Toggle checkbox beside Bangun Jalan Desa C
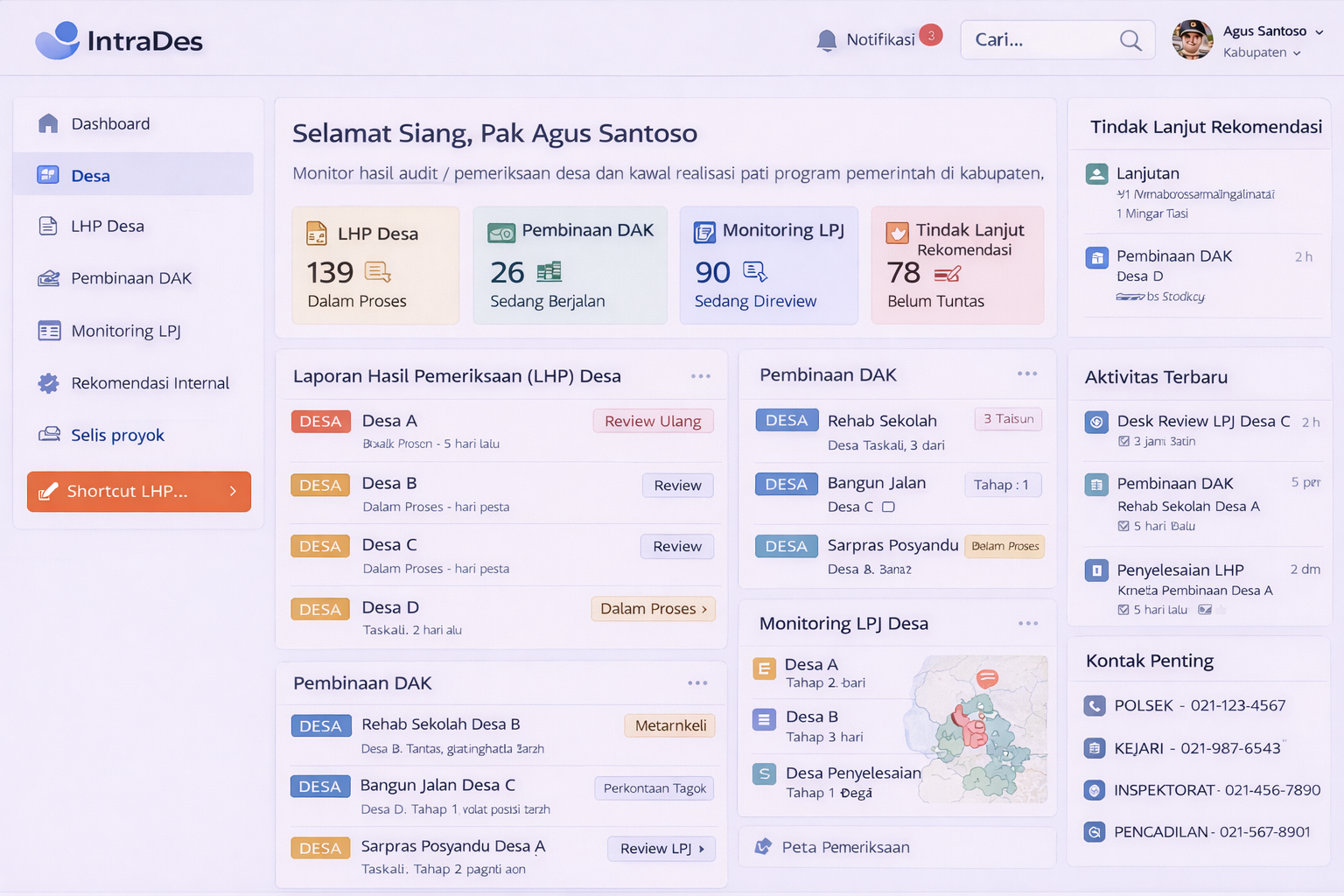The width and height of the screenshot is (1344, 896). pos(888,507)
